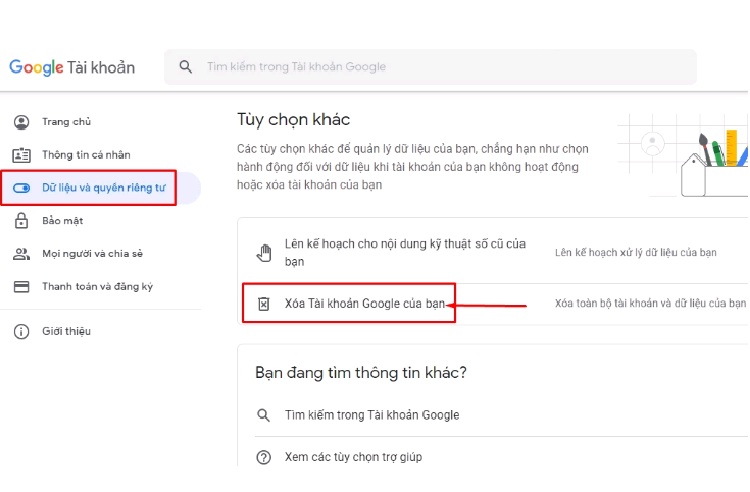
Task: Open Tìm kiếm trong Tài khoản Google link in card
Action: pos(372,415)
